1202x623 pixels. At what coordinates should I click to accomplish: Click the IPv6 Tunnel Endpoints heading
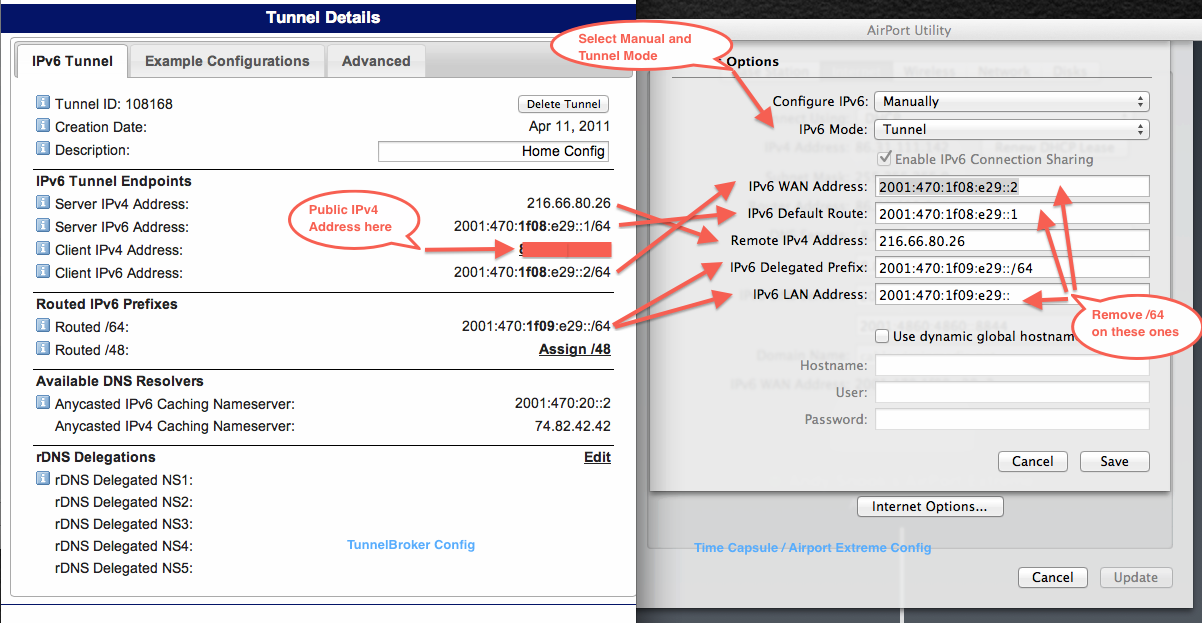pyautogui.click(x=114, y=182)
